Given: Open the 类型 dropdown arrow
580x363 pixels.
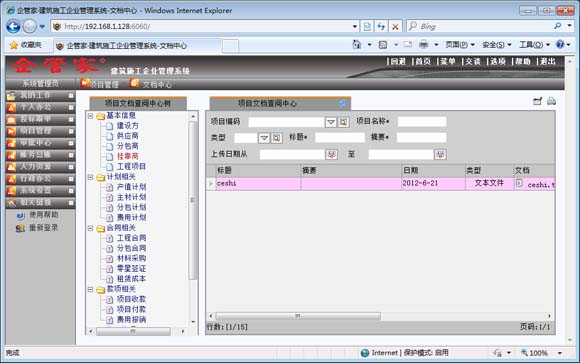Looking at the screenshot, I should (x=264, y=138).
